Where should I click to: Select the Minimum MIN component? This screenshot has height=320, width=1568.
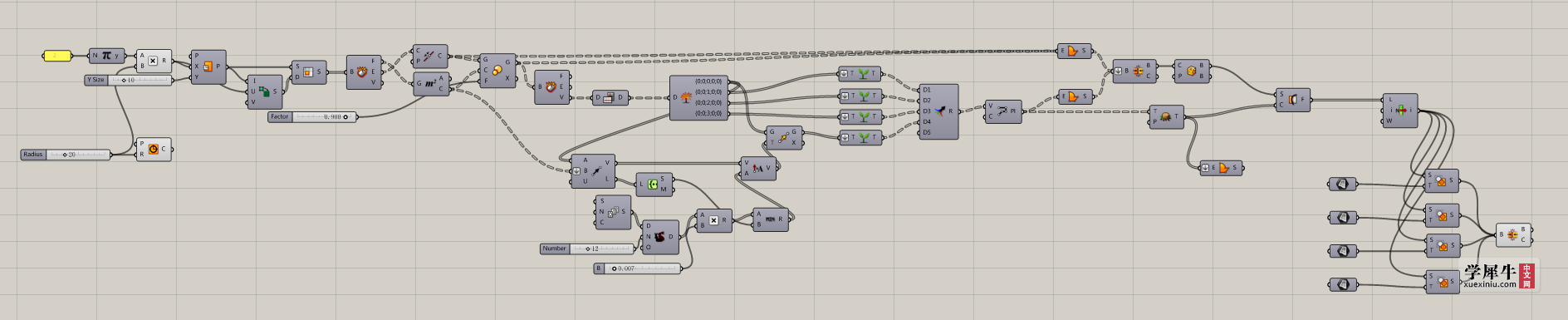tap(771, 219)
